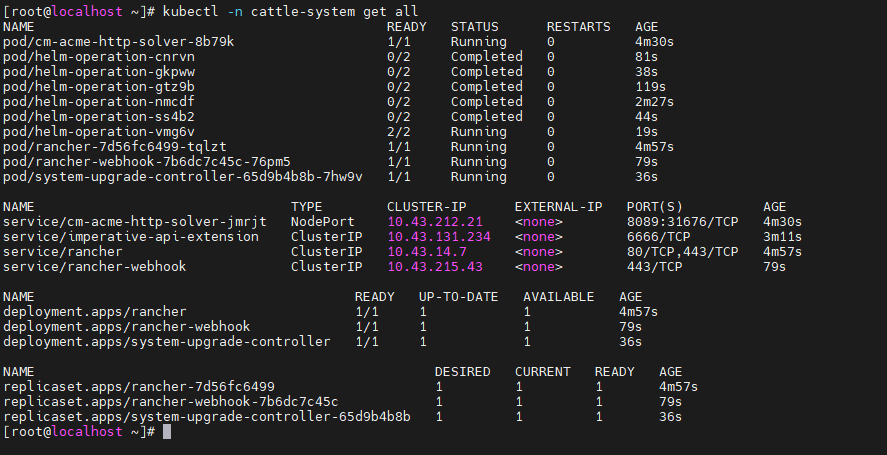Click the cluster IP 10.43.215.43
Screen dimensions: 887x455
pyautogui.click(x=435, y=266)
